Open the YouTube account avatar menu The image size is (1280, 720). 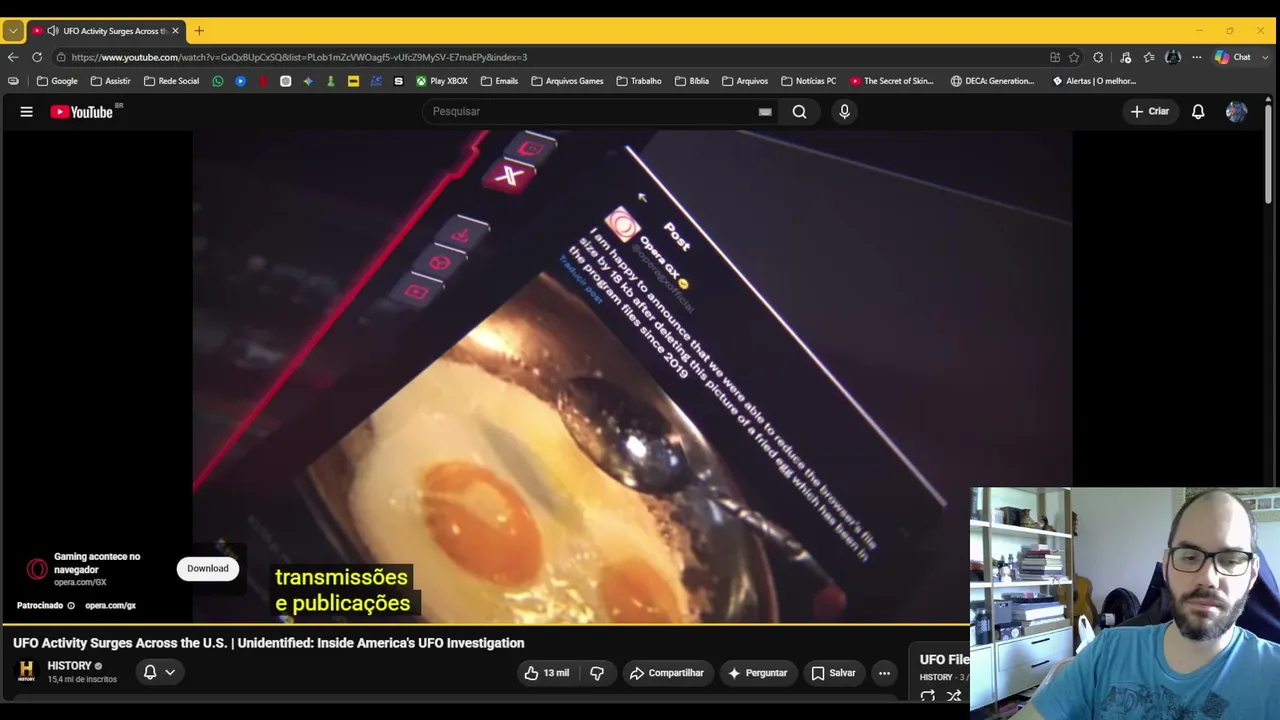pyautogui.click(x=1237, y=112)
